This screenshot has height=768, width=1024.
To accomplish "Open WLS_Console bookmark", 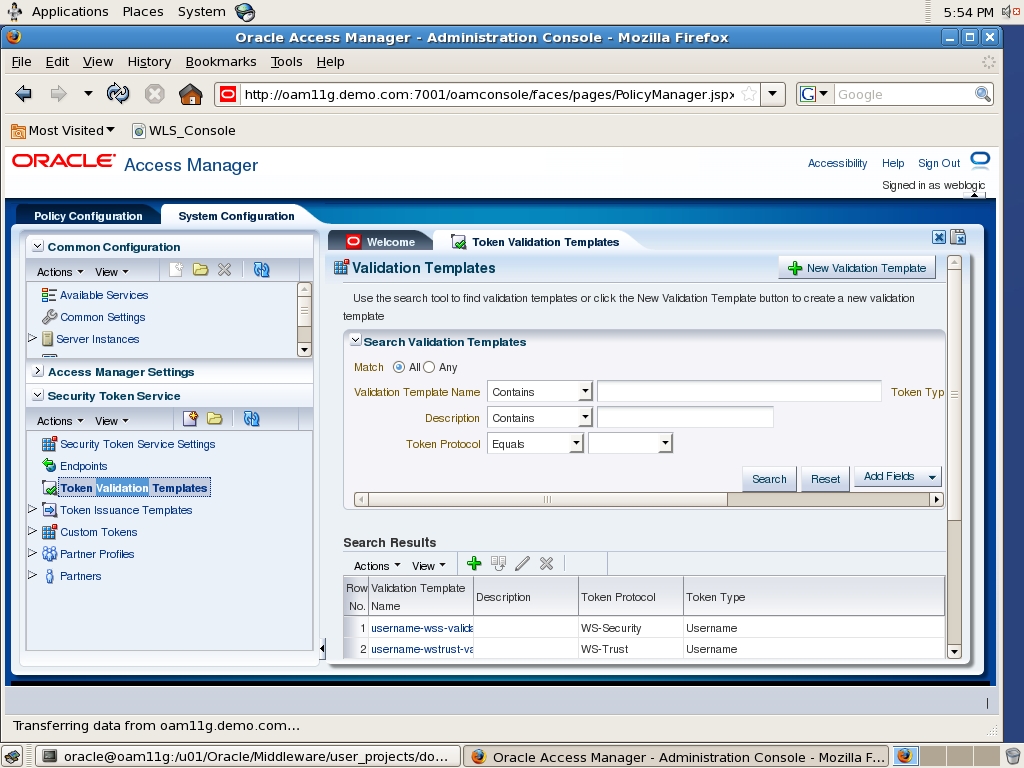I will 184,131.
